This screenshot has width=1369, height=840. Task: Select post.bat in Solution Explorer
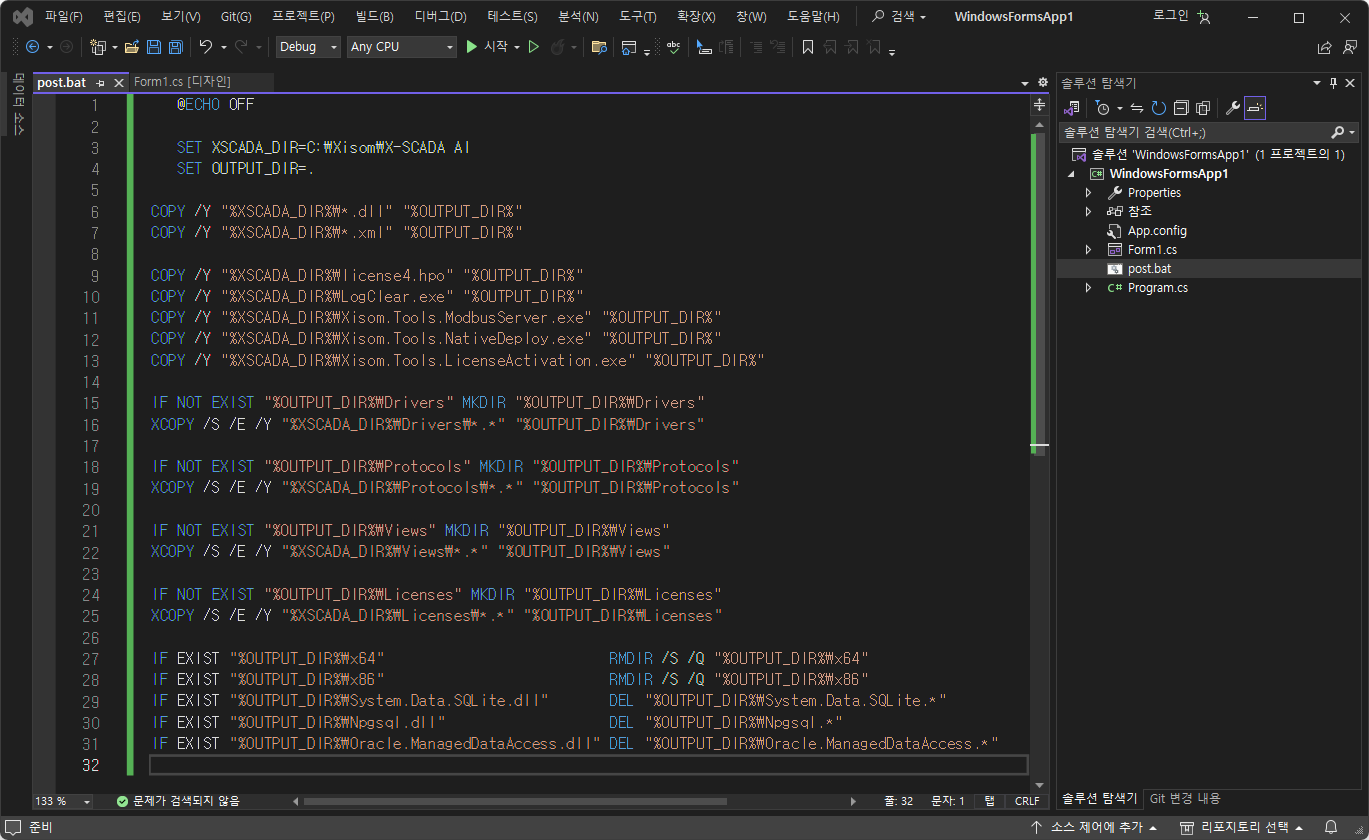[x=1150, y=268]
